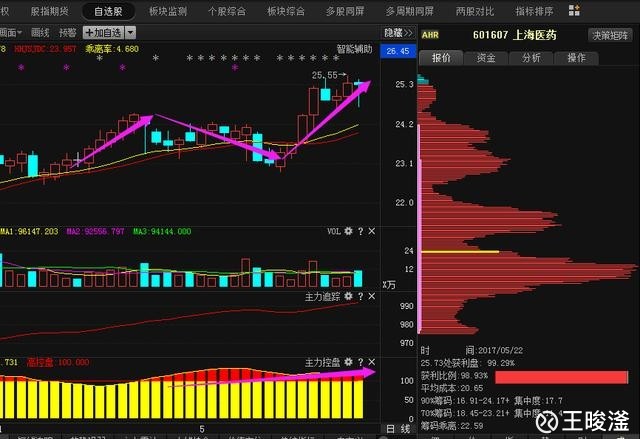This screenshot has height=439, width=640.
Task: Open 主力控盘 settings gear icon
Action: (348, 362)
